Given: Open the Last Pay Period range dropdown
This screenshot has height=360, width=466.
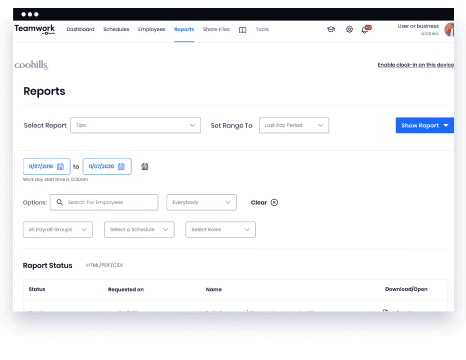Looking at the screenshot, I should [294, 125].
